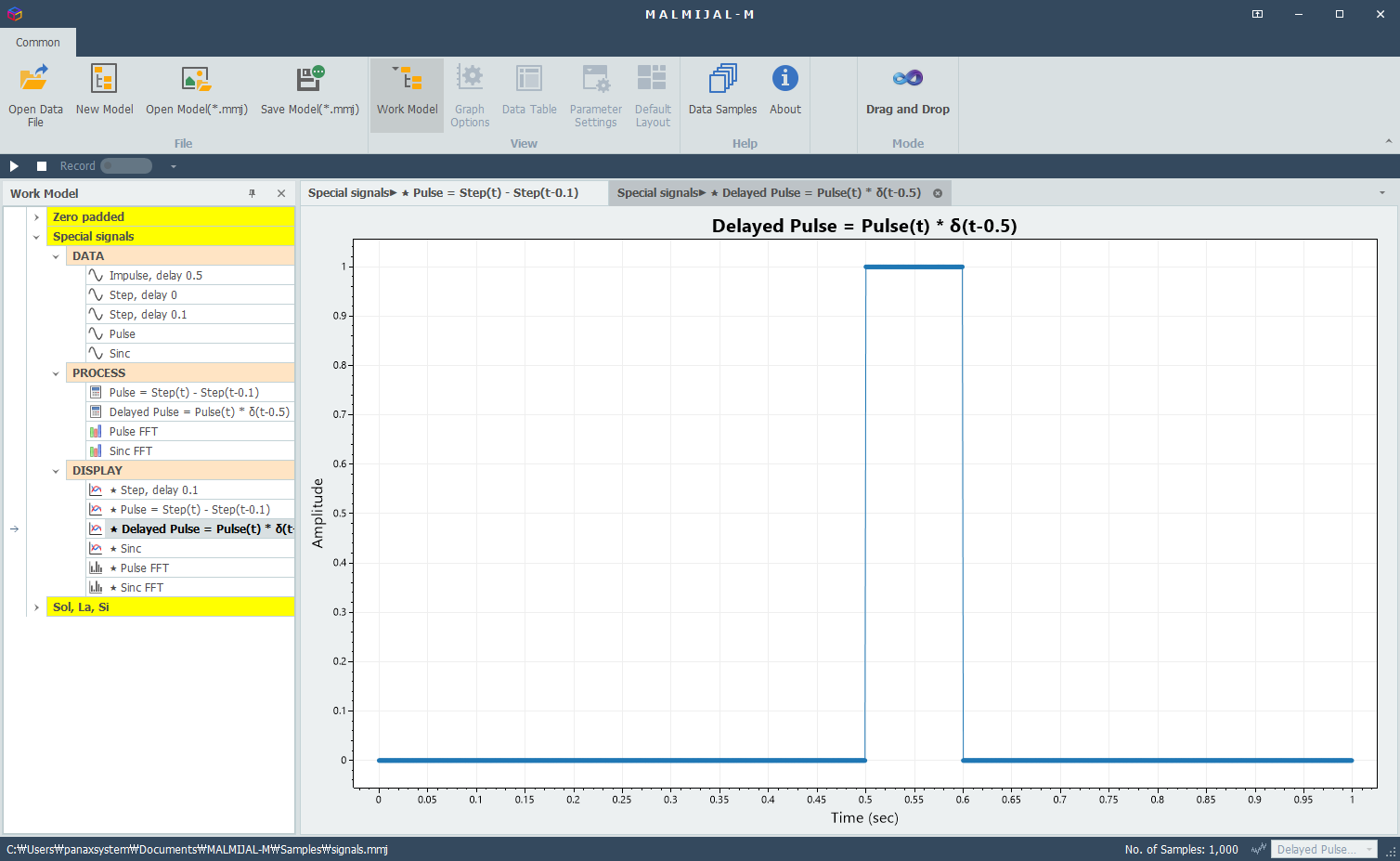The width and height of the screenshot is (1400, 861).
Task: Select the Pulse data item
Action: tap(190, 334)
